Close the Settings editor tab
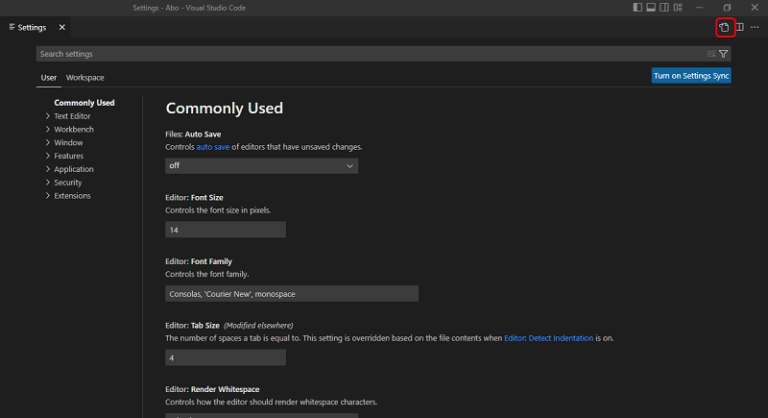The image size is (768, 418). tap(62, 28)
